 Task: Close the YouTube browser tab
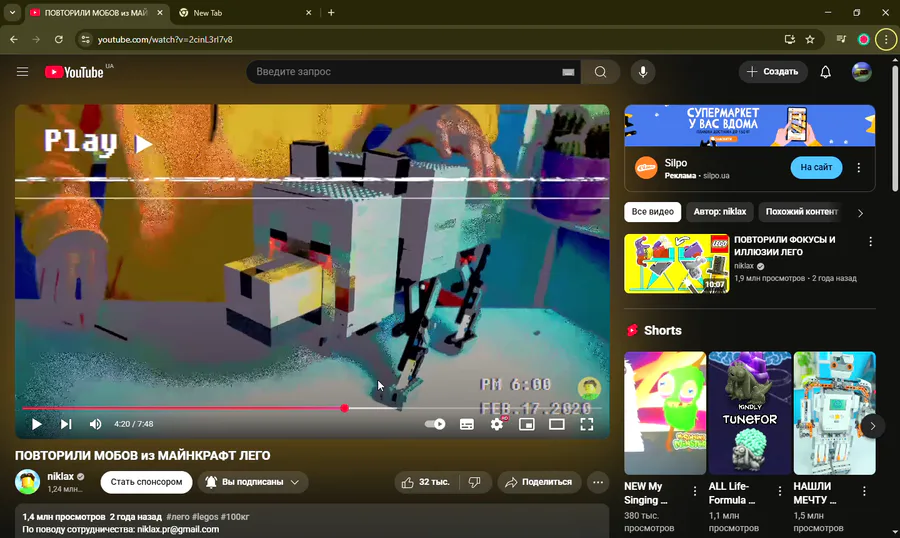160,13
